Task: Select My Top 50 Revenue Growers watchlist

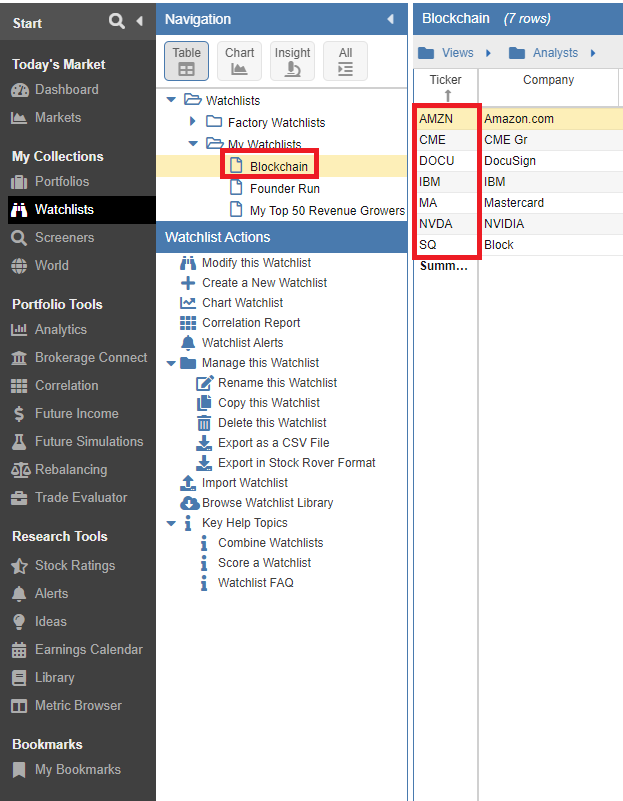Action: tap(327, 210)
